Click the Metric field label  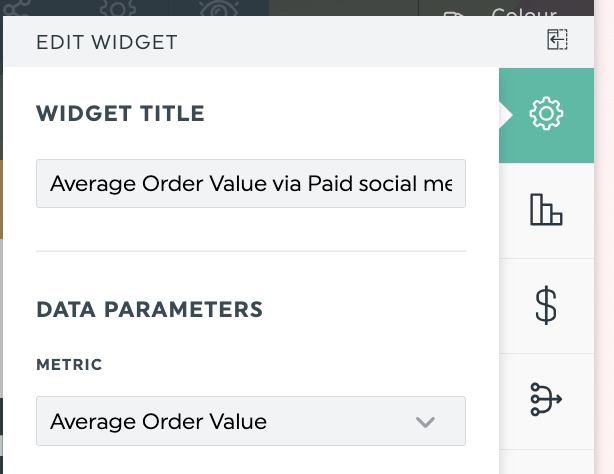point(69,365)
